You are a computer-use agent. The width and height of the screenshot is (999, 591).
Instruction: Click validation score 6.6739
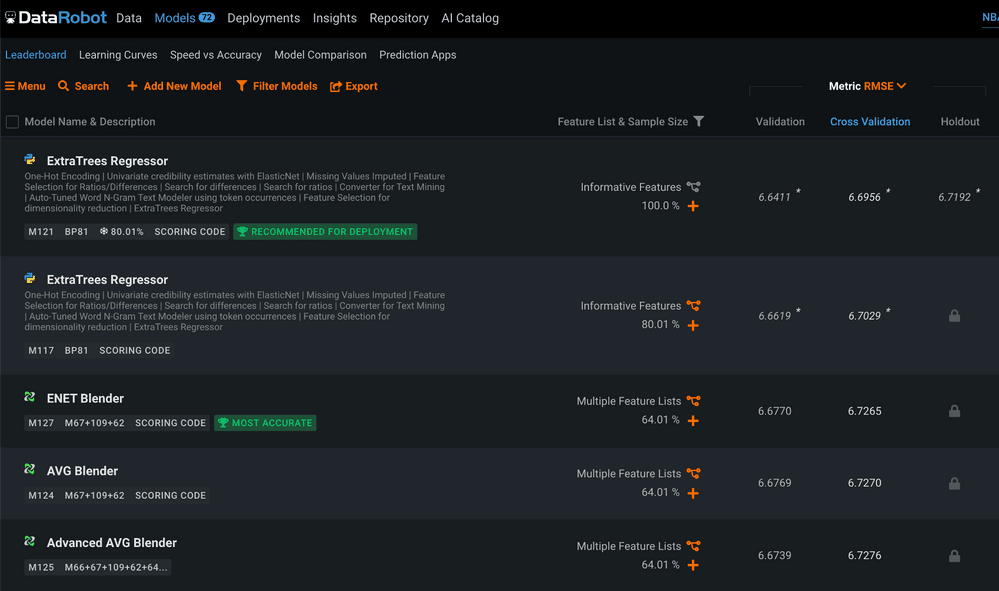pos(775,555)
